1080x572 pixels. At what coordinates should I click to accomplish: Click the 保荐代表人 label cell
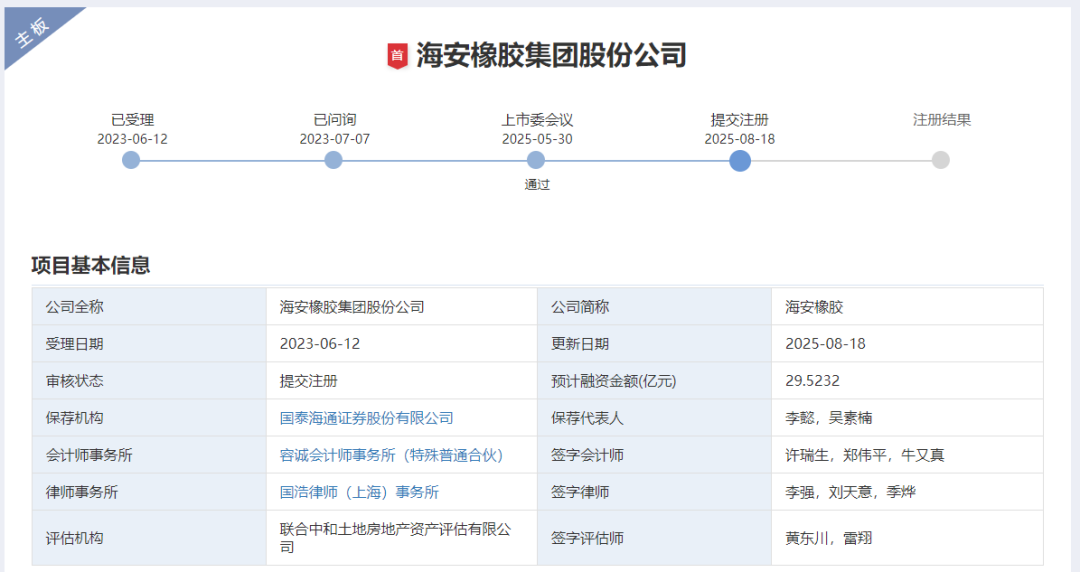click(x=654, y=418)
